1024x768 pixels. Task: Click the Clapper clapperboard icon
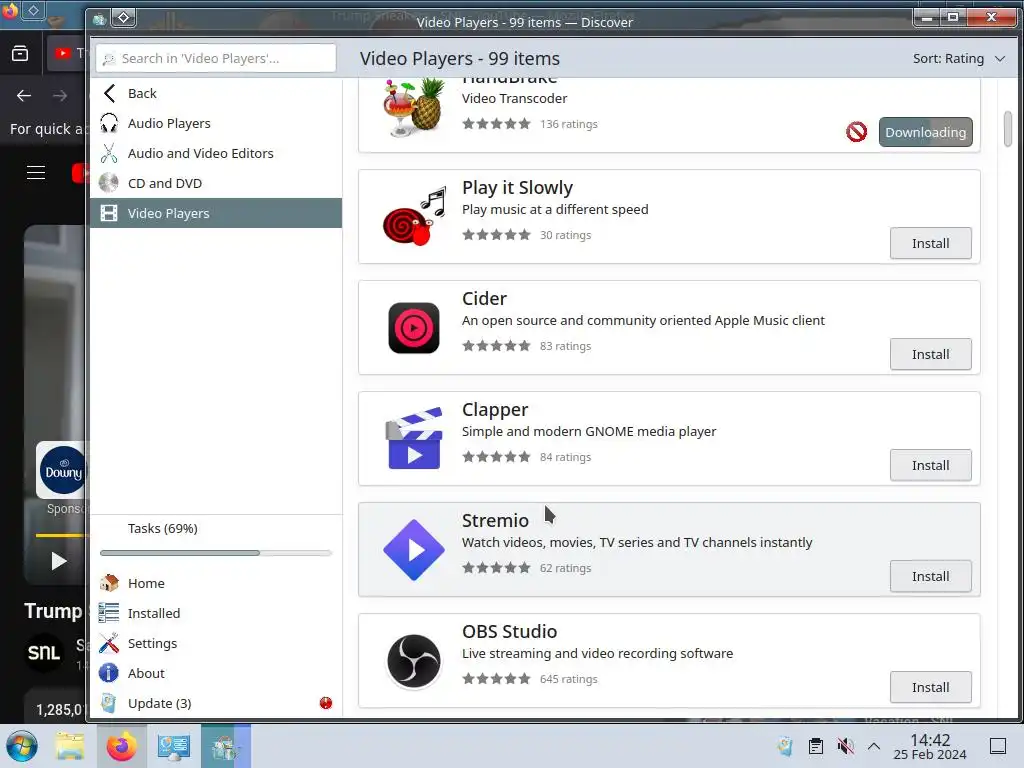[x=414, y=439]
